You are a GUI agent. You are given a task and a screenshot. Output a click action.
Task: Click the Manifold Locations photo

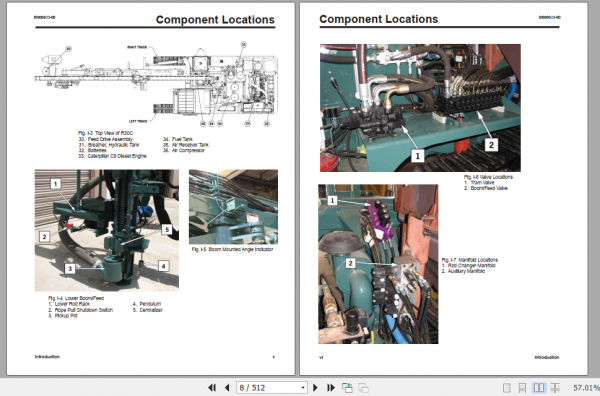click(378, 264)
